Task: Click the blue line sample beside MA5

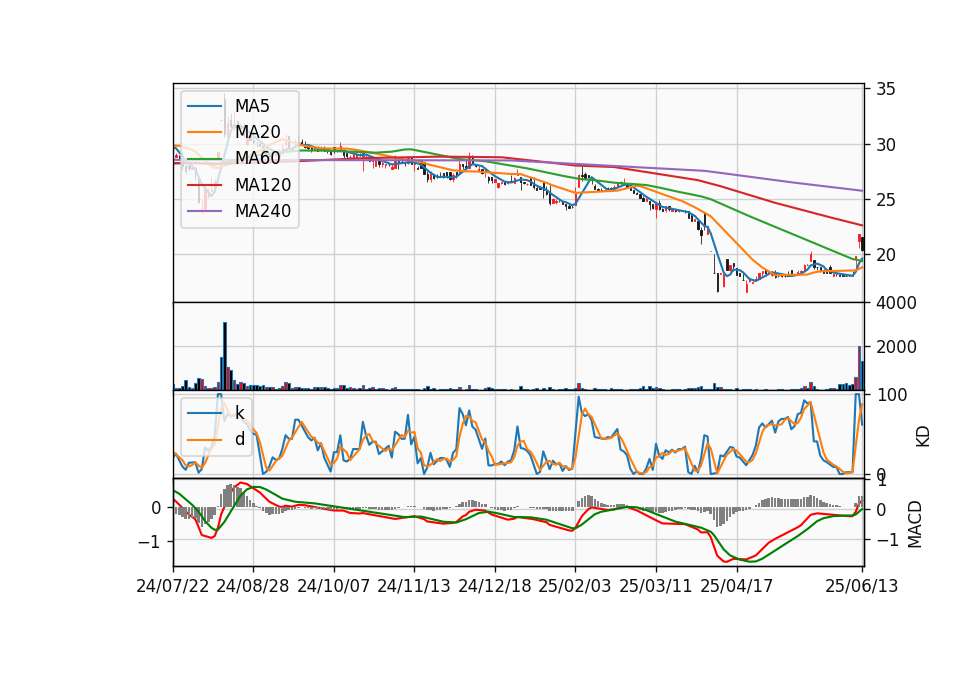Action: pyautogui.click(x=204, y=106)
